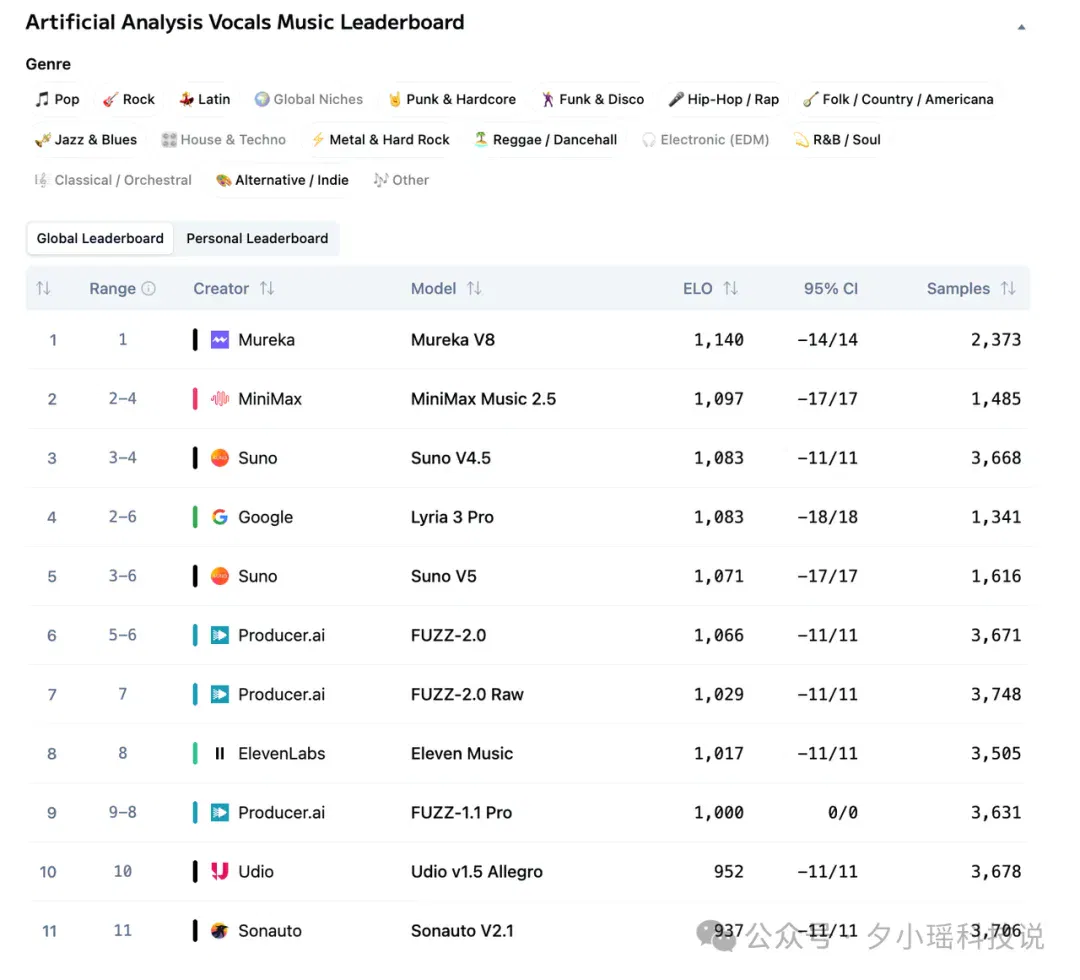
Task: Click the FUZZ-2.0 Raw model name
Action: click(x=467, y=694)
